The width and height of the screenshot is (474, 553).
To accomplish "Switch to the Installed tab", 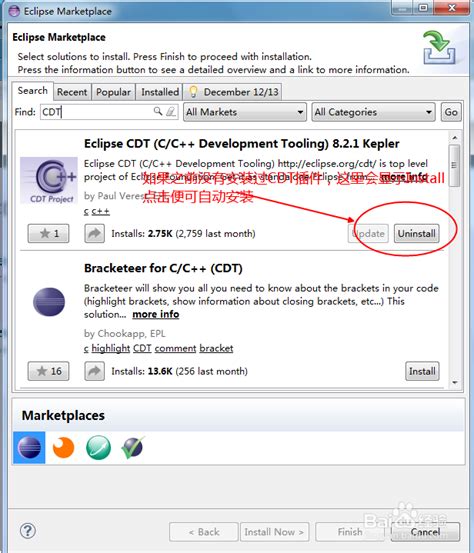I will 160,92.
